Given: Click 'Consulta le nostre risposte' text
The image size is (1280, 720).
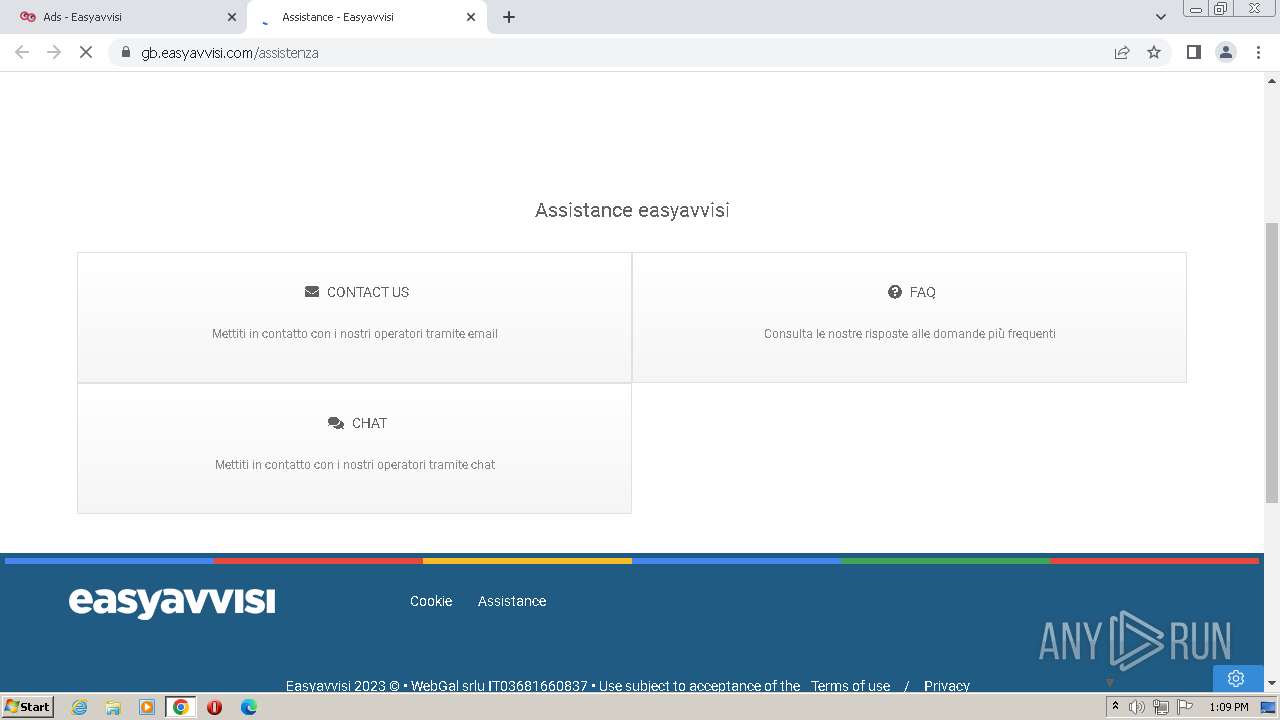Looking at the screenshot, I should [x=910, y=334].
